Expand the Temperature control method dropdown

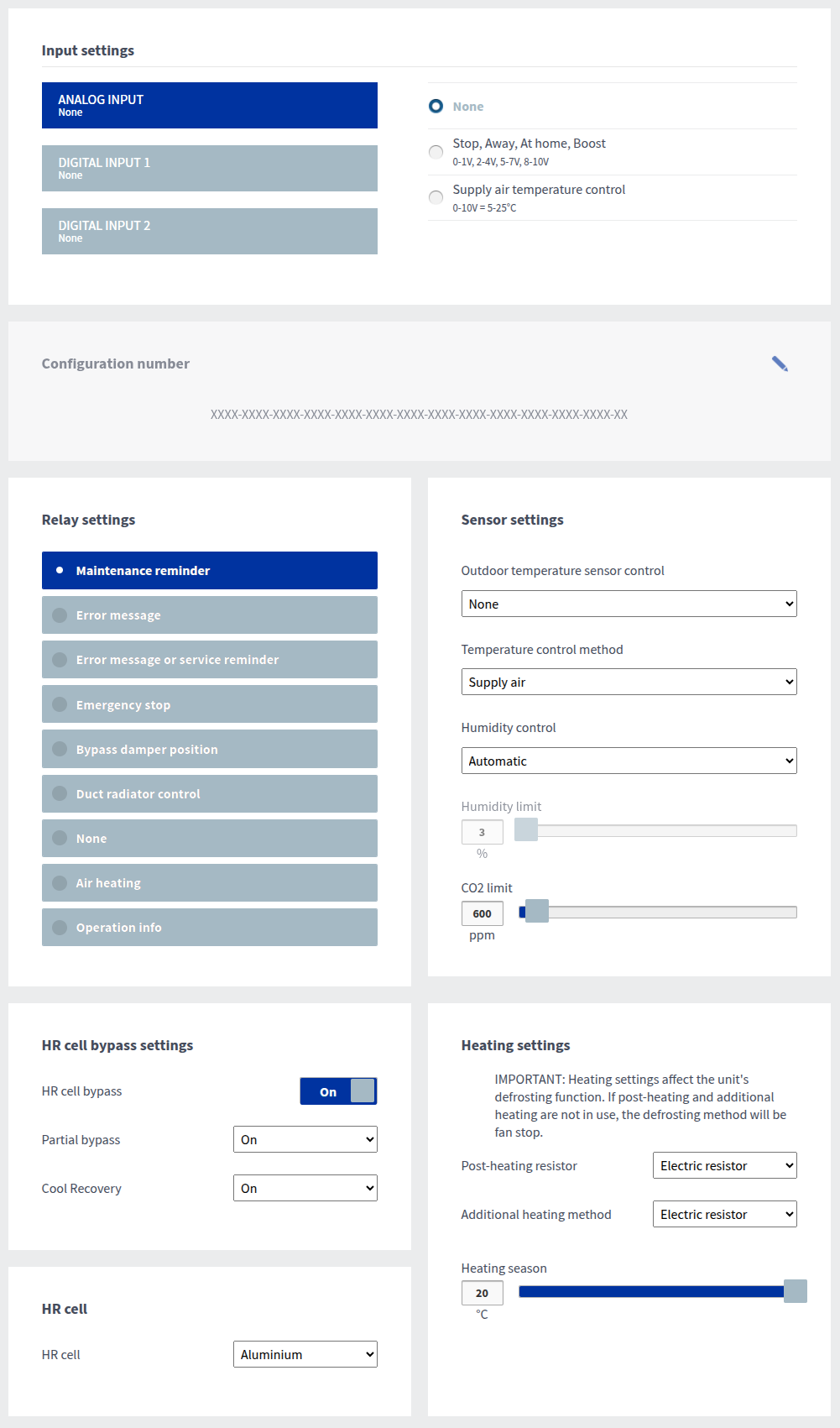629,682
